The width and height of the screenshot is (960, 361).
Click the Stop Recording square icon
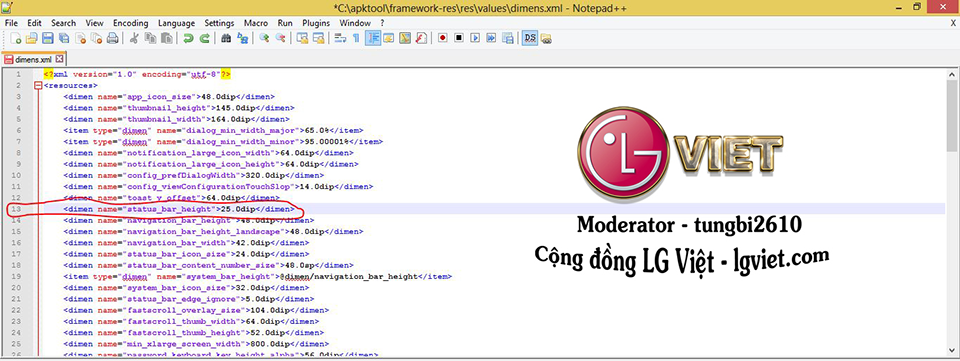click(x=459, y=38)
